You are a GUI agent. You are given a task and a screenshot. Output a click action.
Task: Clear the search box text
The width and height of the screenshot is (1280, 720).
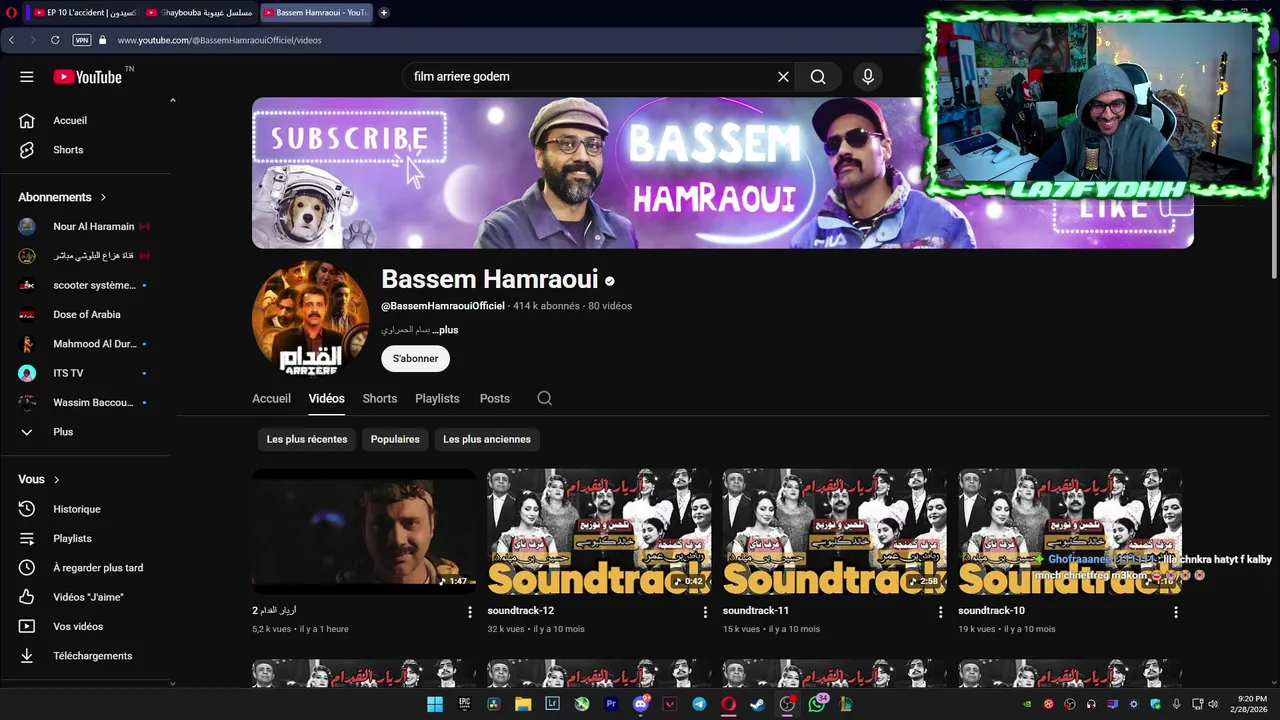(x=783, y=77)
